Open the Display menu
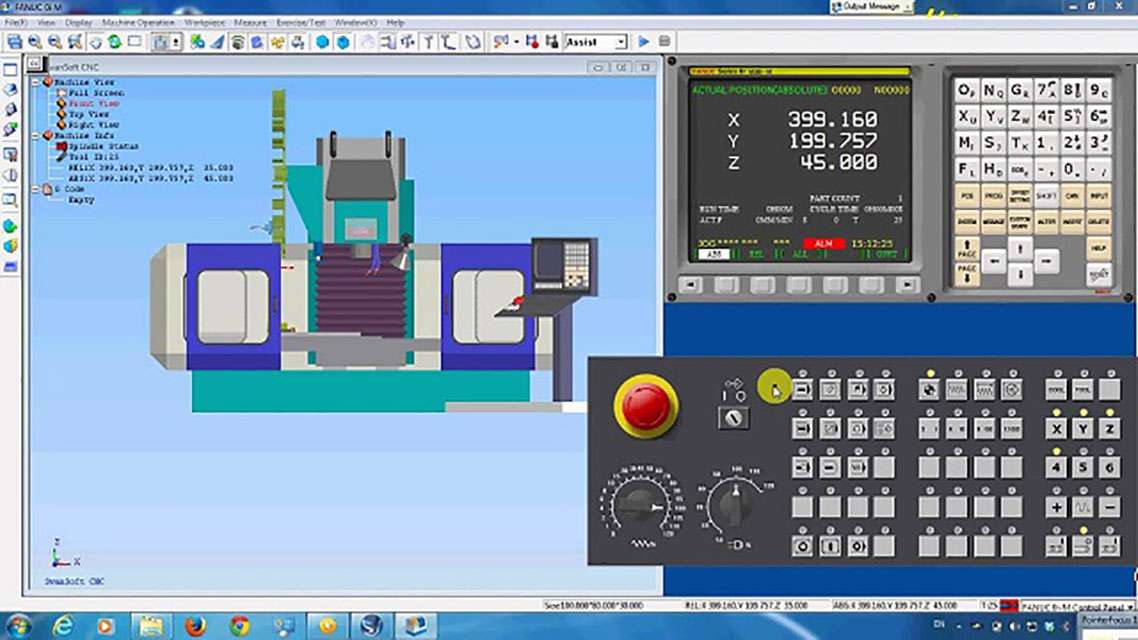This screenshot has width=1138, height=640. [x=78, y=22]
